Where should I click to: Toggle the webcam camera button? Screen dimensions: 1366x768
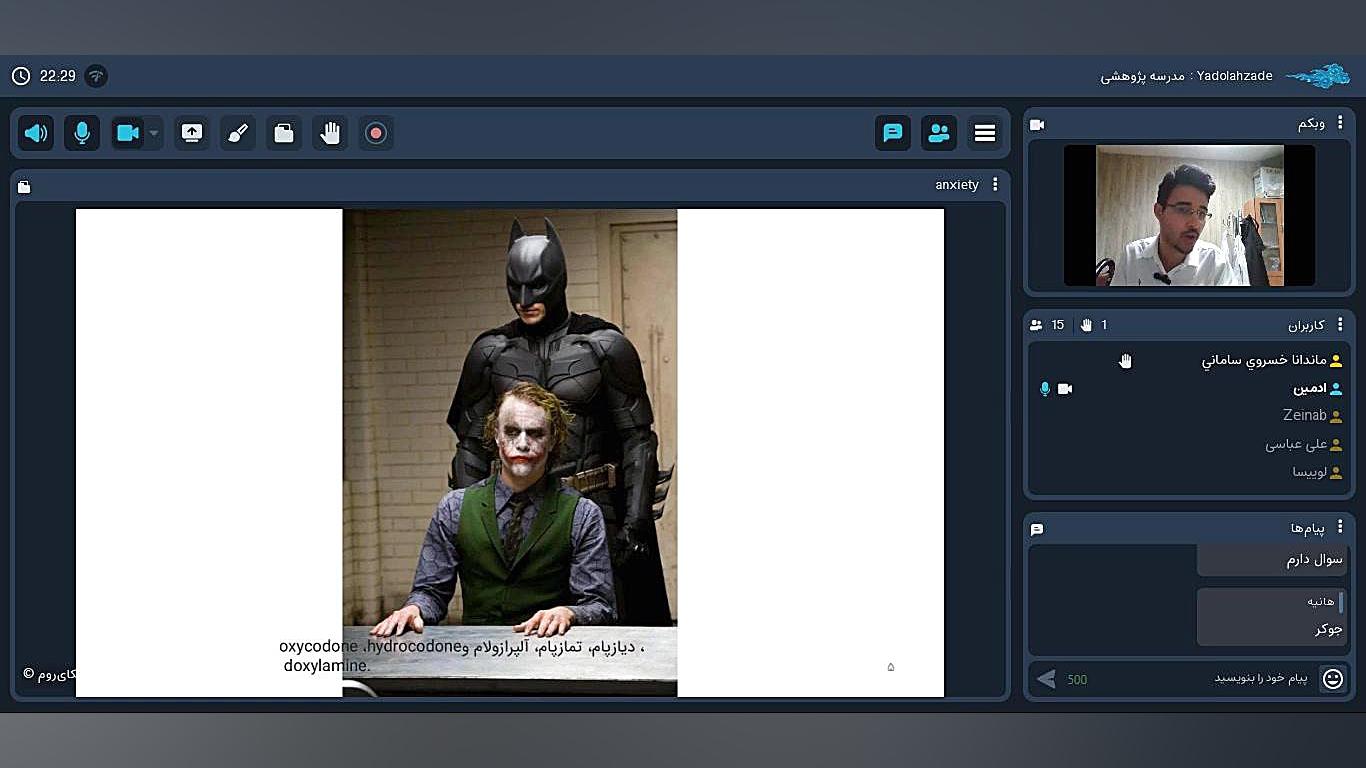(127, 133)
